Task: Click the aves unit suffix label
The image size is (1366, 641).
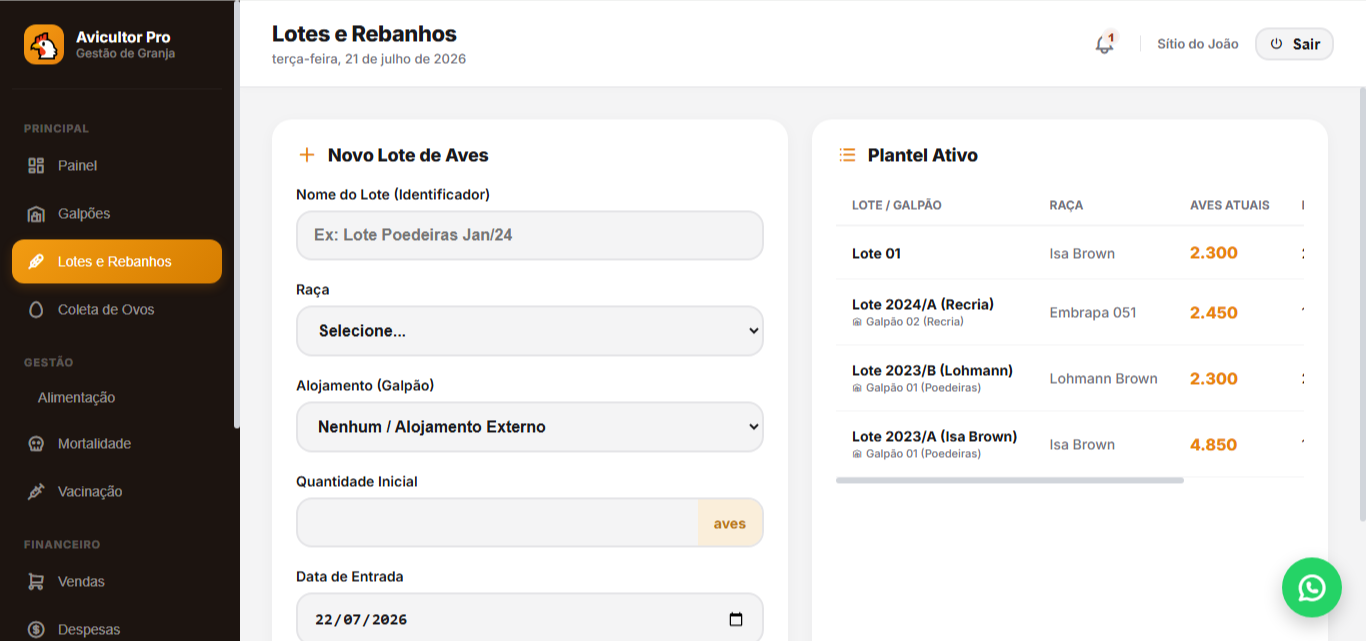Action: coord(730,523)
